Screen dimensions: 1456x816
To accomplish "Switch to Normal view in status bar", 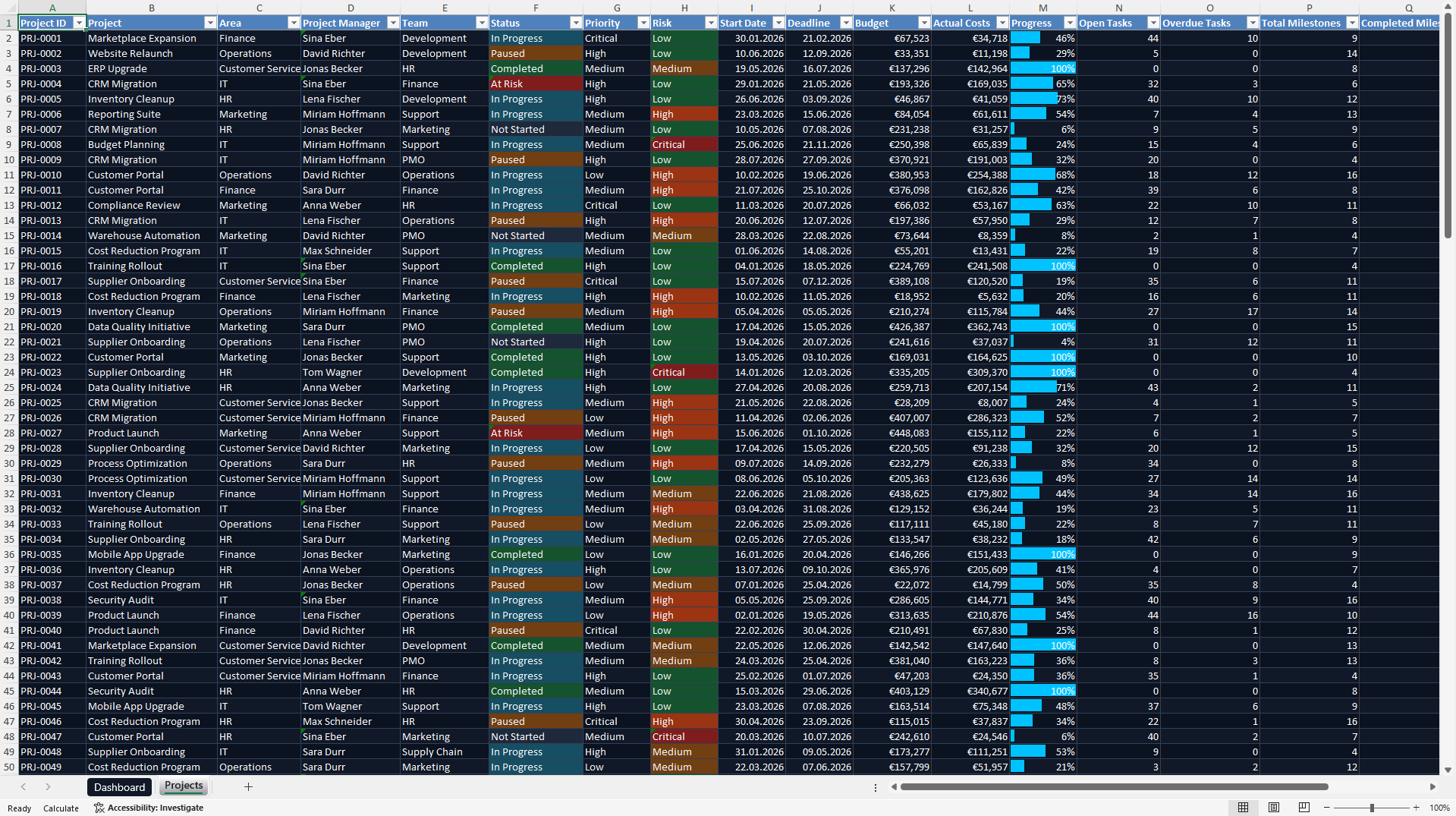I will click(x=1243, y=808).
